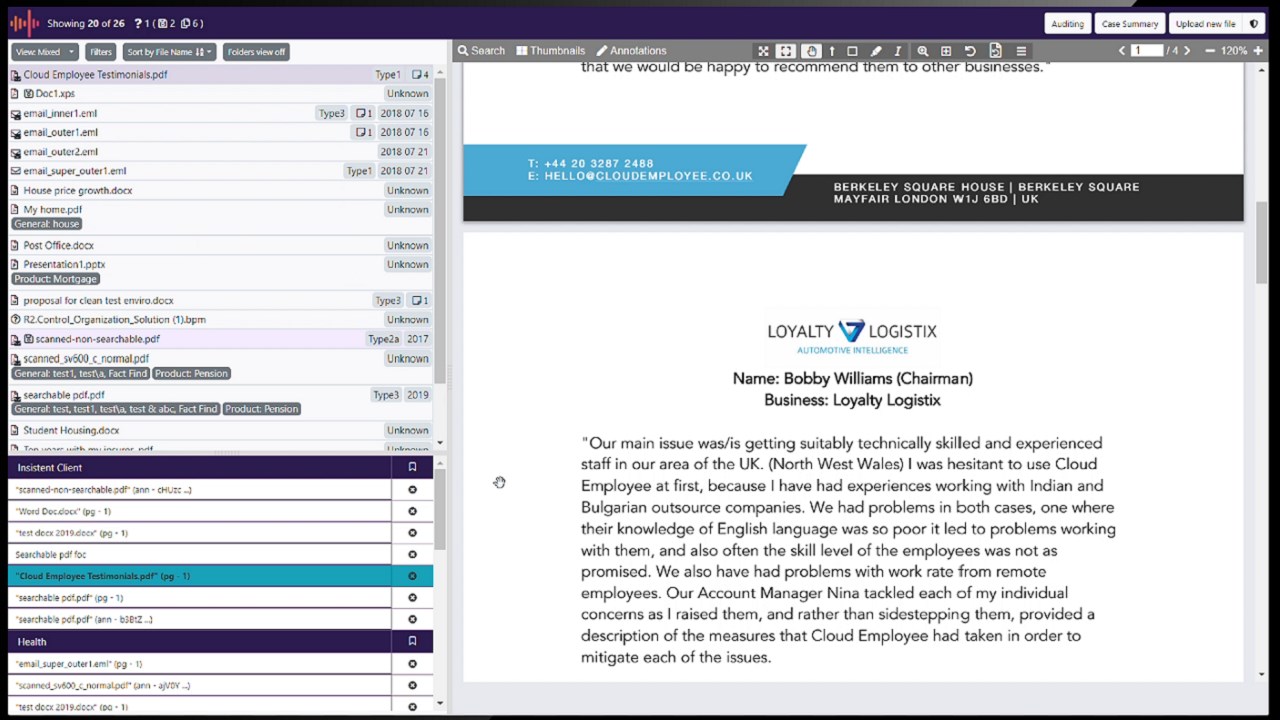Open "scanned_sv600_c_normal.pdf" annotation entry under Health
The height and width of the screenshot is (720, 1280).
tap(200, 686)
